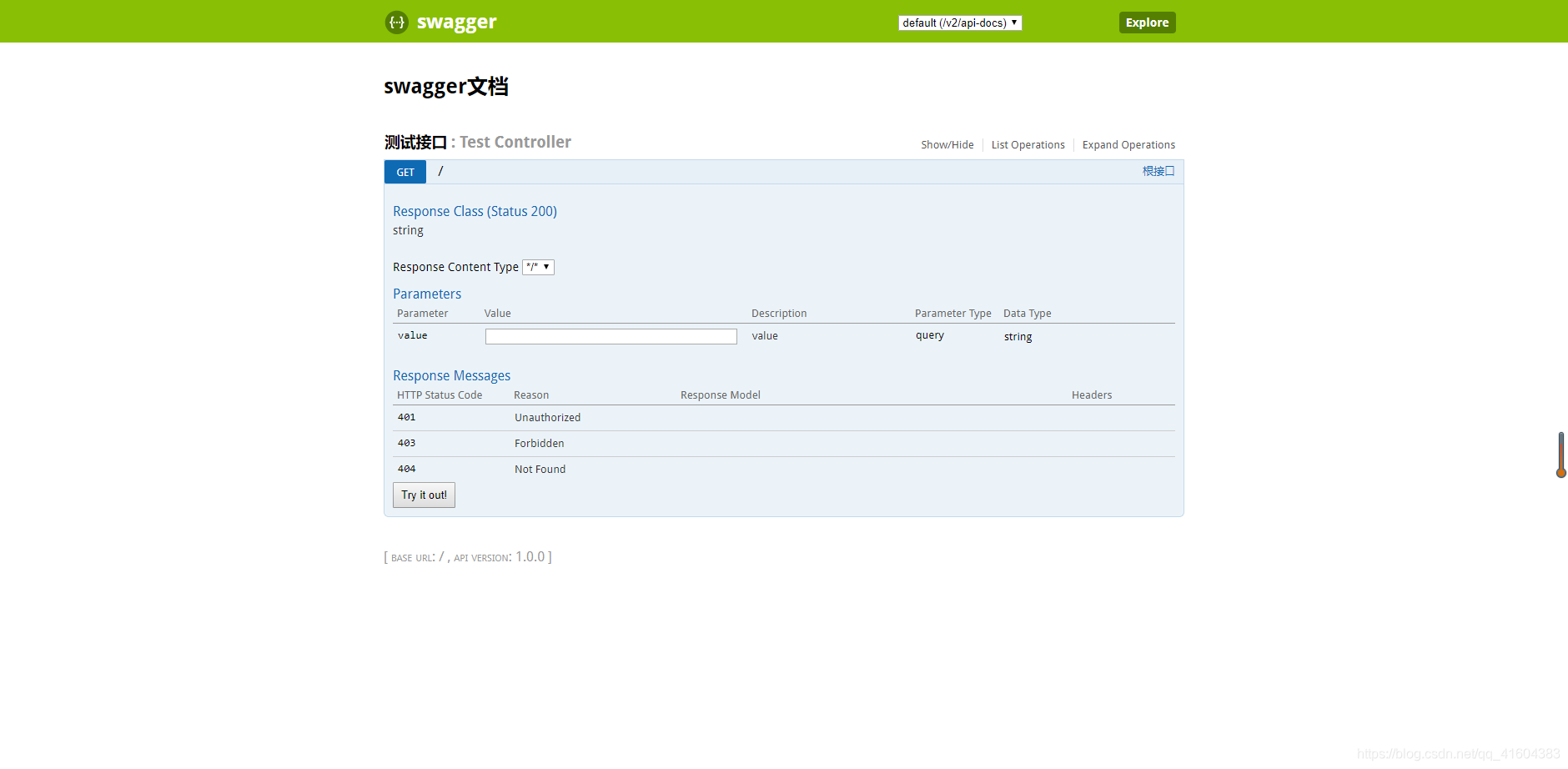Click into the value parameter input box

point(611,335)
